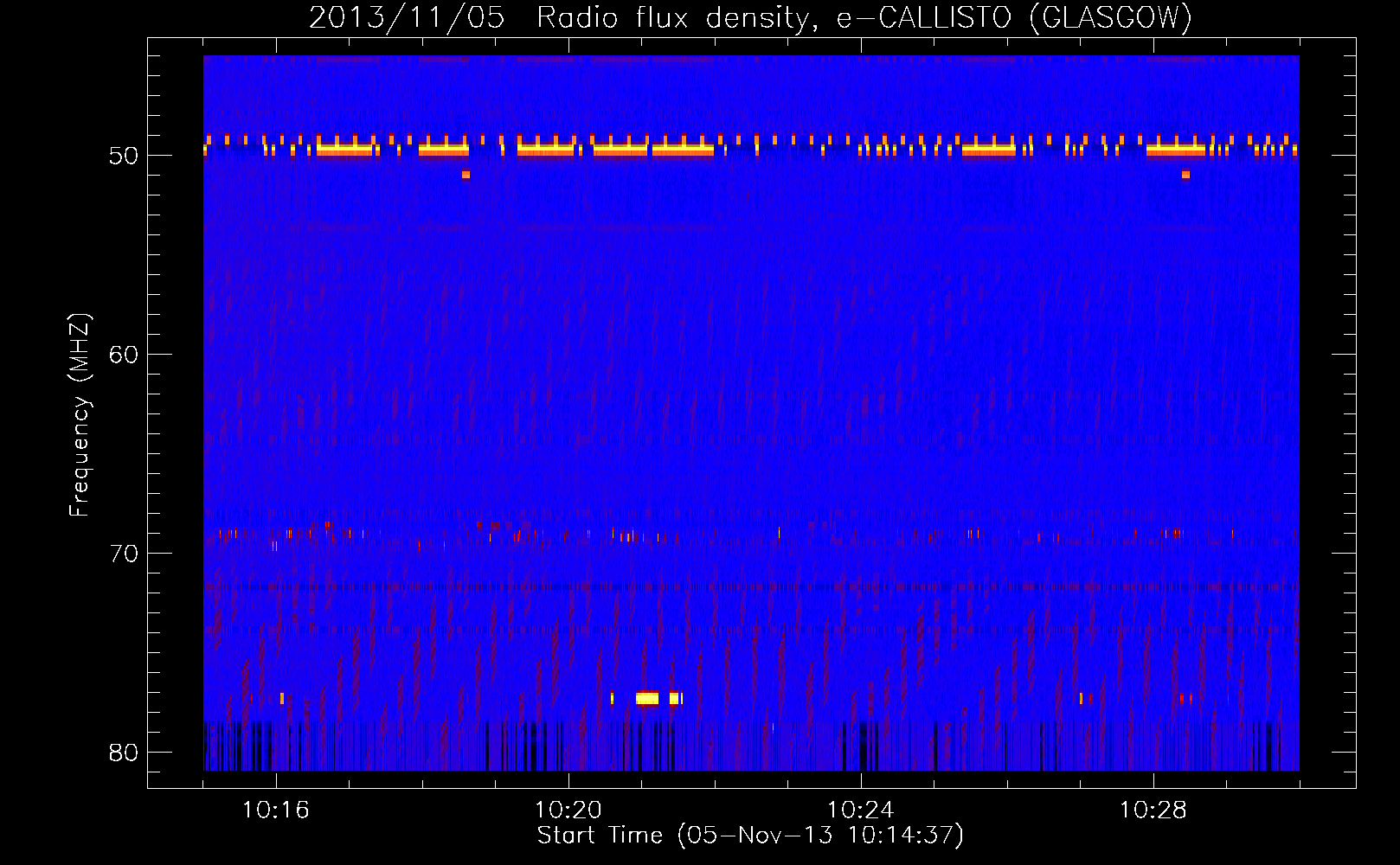This screenshot has width=1400, height=865.
Task: Click the time tick label '10:28'
Action: click(1153, 811)
